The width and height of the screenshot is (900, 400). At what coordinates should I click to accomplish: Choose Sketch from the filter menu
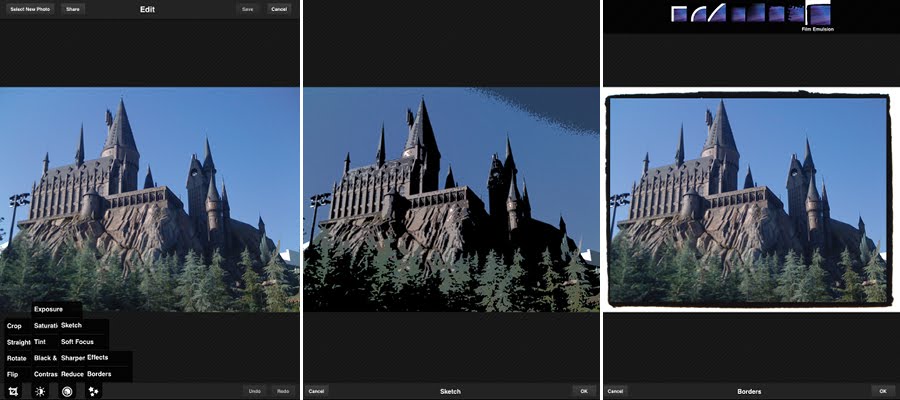coord(72,325)
